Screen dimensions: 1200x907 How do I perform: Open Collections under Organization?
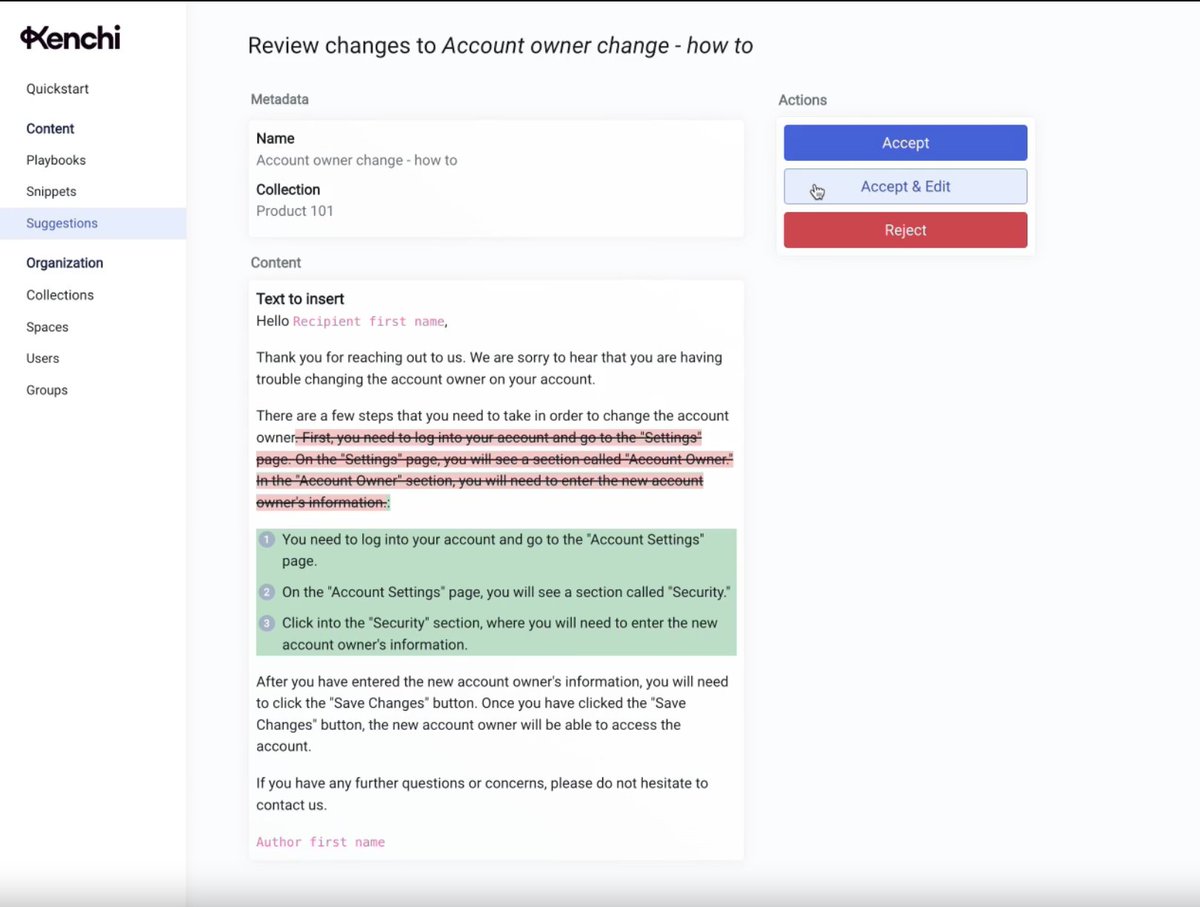point(60,295)
